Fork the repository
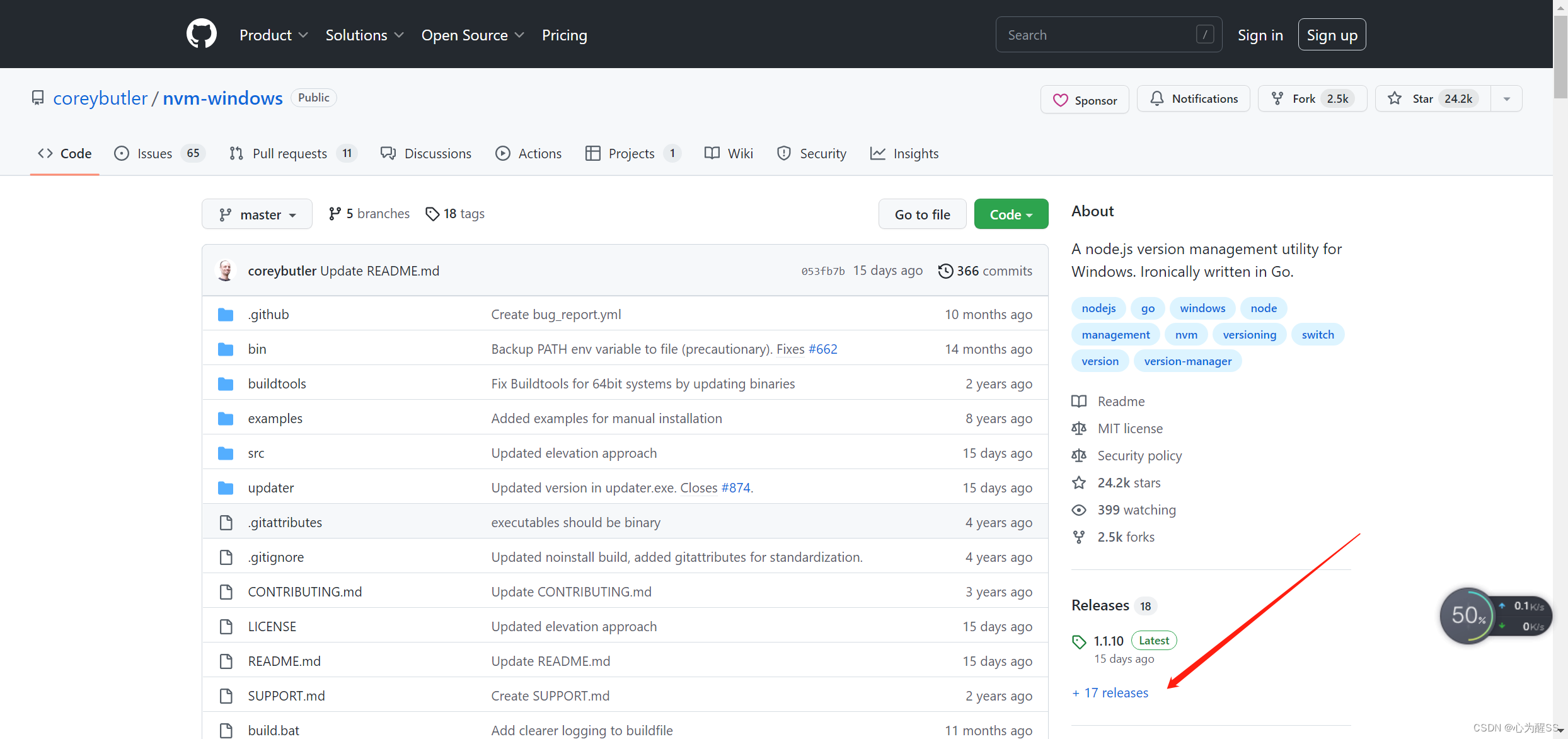The image size is (1568, 739). [1312, 98]
